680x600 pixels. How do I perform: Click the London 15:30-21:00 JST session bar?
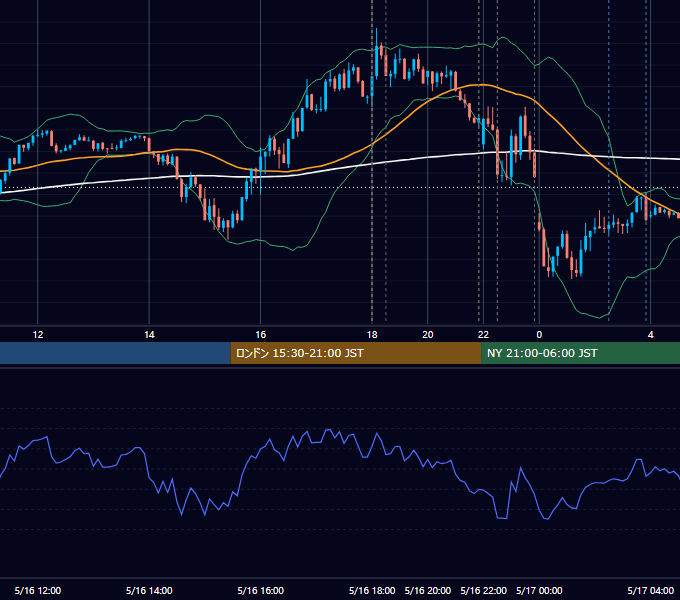[x=356, y=353]
